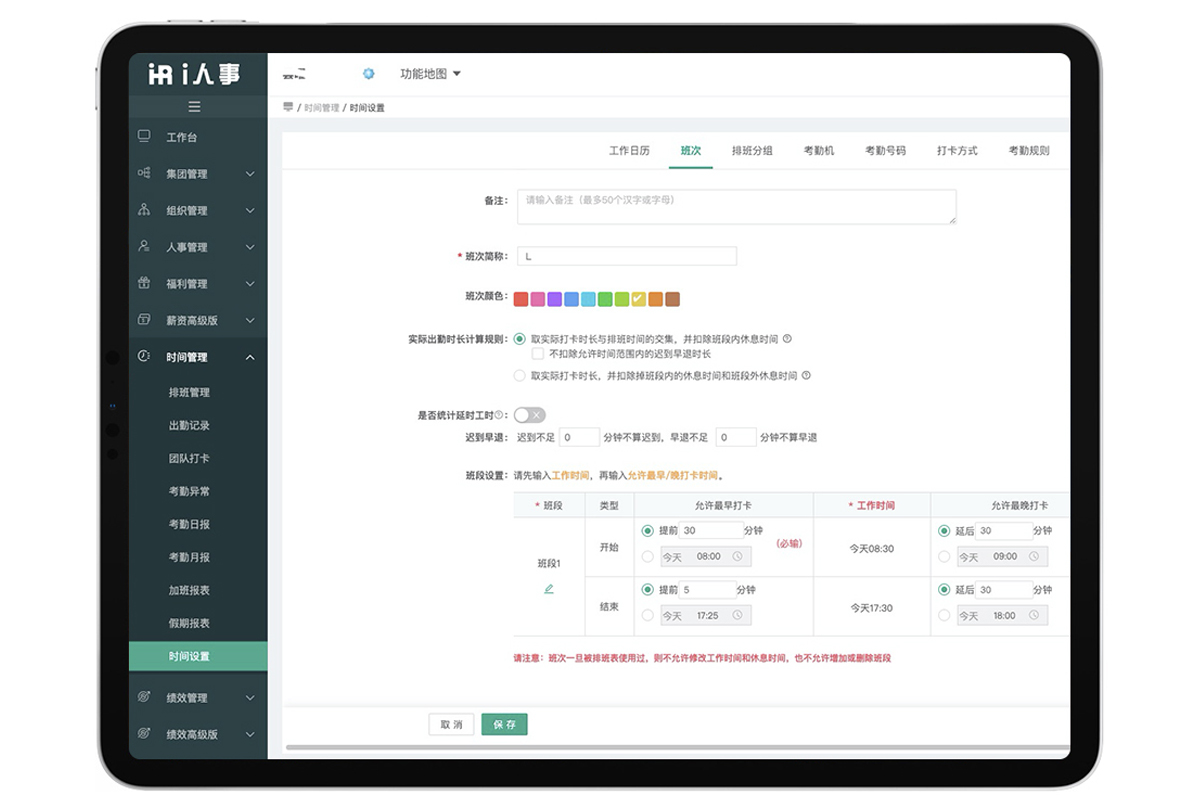Click help icon next to 是否统计延时工时
This screenshot has width=1200, height=800.
(x=499, y=415)
